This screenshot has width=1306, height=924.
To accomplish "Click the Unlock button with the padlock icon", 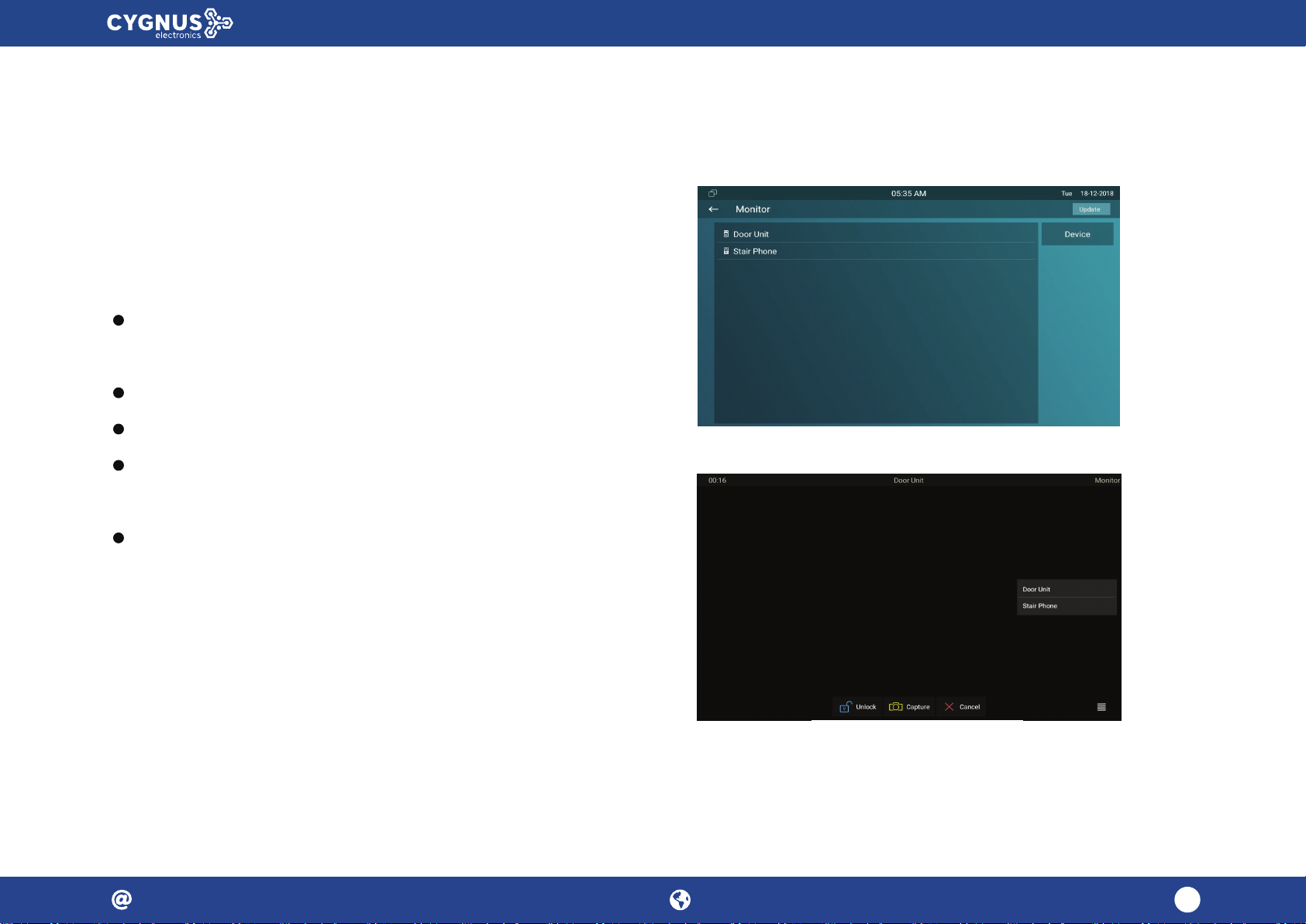I will click(858, 707).
